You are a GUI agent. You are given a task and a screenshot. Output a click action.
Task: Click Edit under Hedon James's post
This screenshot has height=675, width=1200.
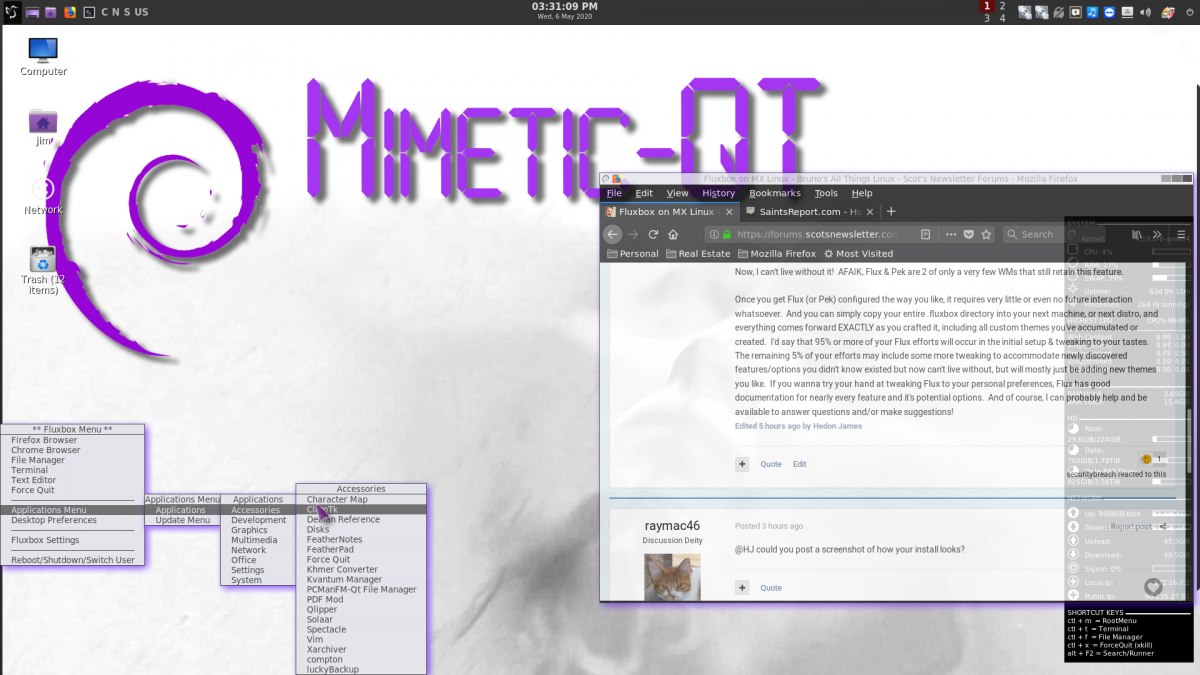click(x=799, y=464)
